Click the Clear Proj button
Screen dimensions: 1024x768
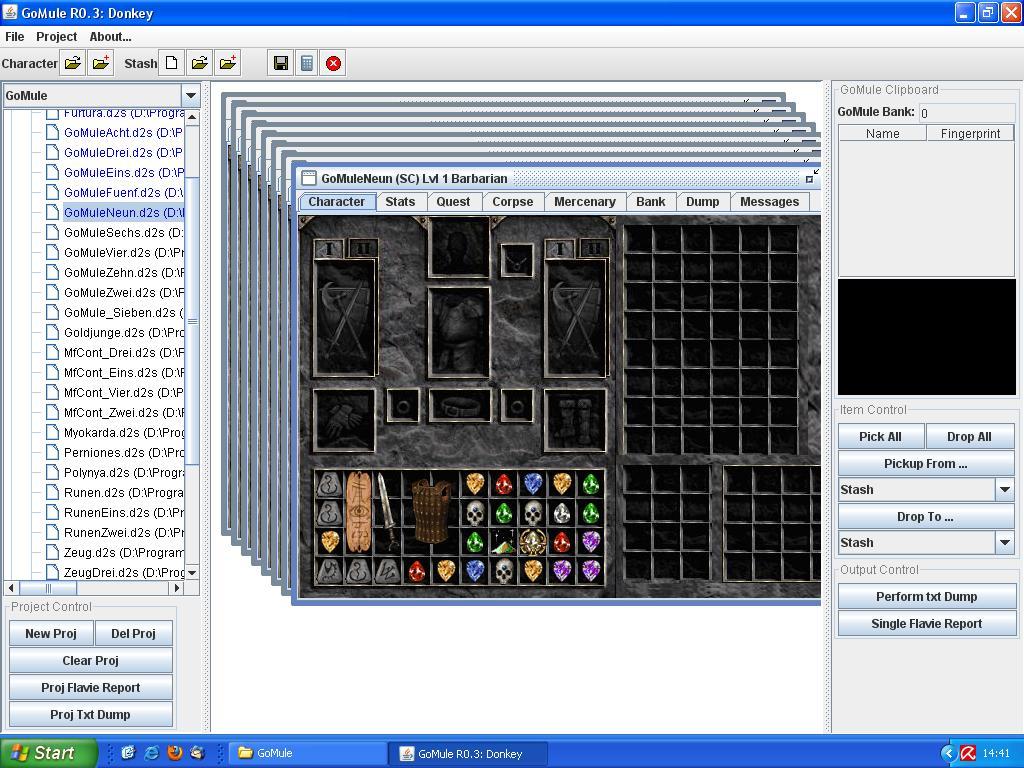click(x=91, y=660)
